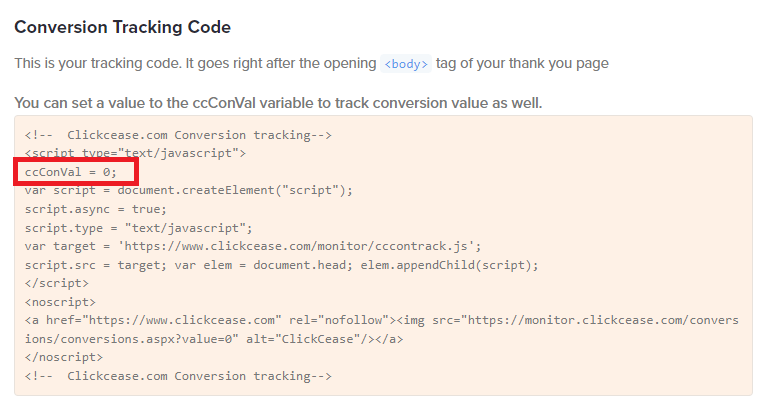
Task: Click the elem.appendChild(script) line
Action: [282, 265]
